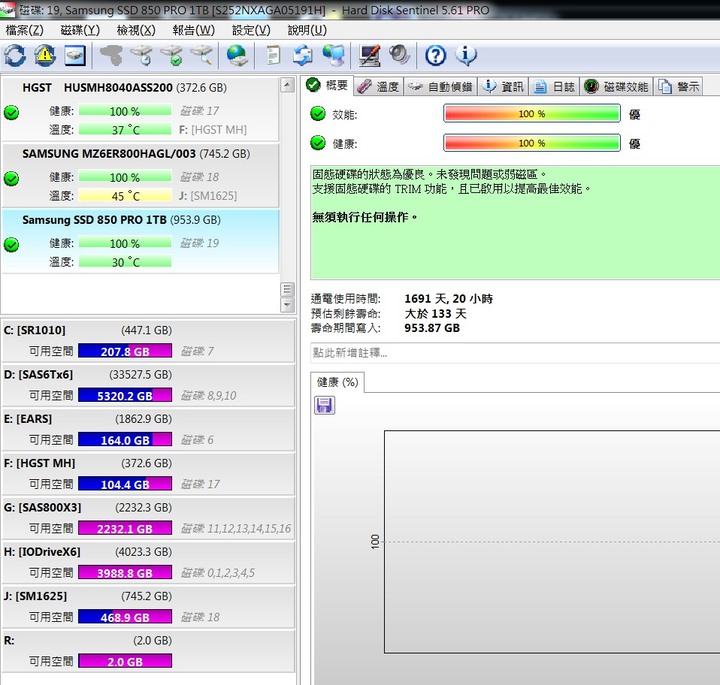Screen dimensions: 720x685
Task: Click green check icon of SAMSUNG MZ6ER800HAGL disk
Action: 11,178
